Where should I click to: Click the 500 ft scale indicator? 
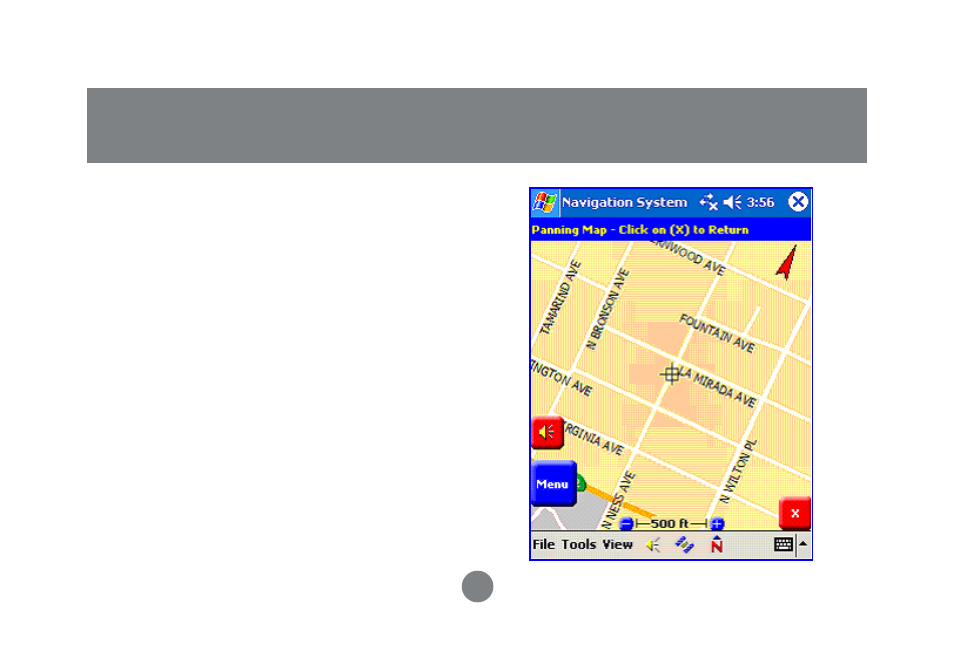pos(671,523)
